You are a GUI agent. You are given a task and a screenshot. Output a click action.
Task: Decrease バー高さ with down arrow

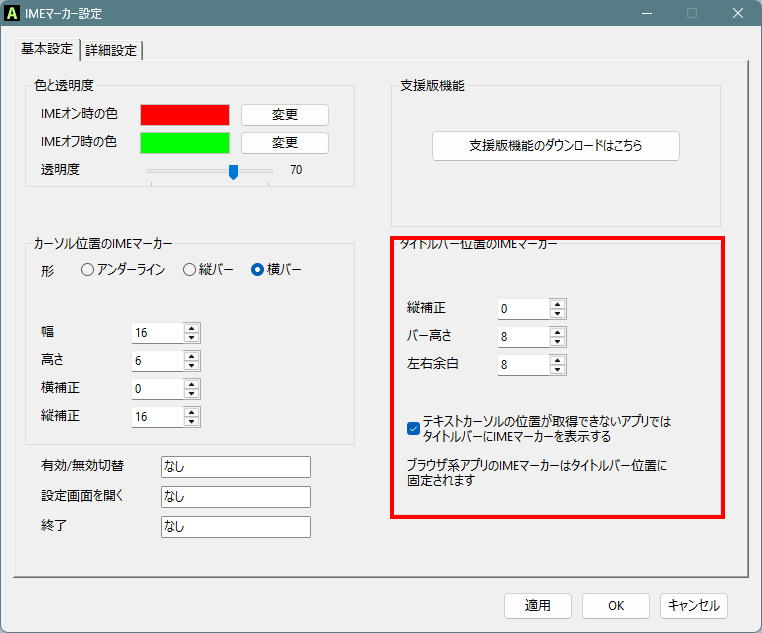pos(557,342)
